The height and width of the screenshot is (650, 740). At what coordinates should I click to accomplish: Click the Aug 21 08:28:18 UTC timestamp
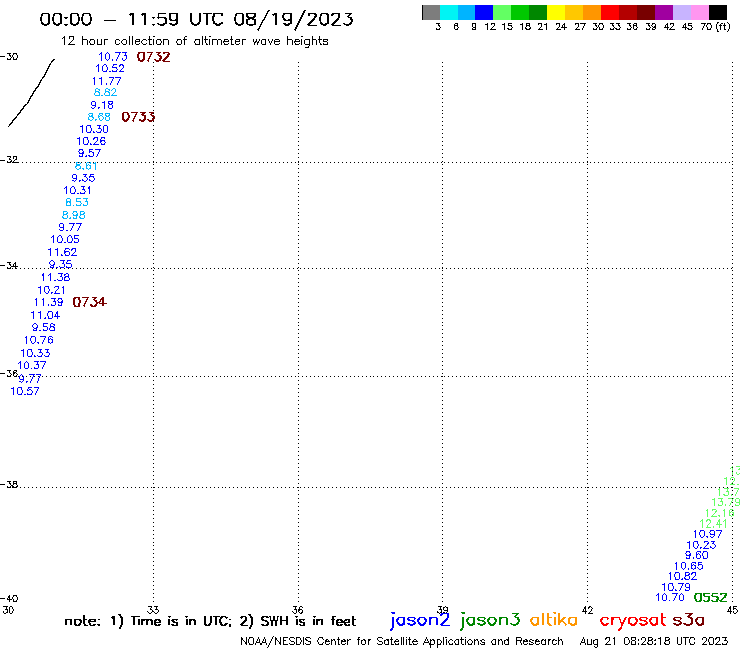coord(654,641)
